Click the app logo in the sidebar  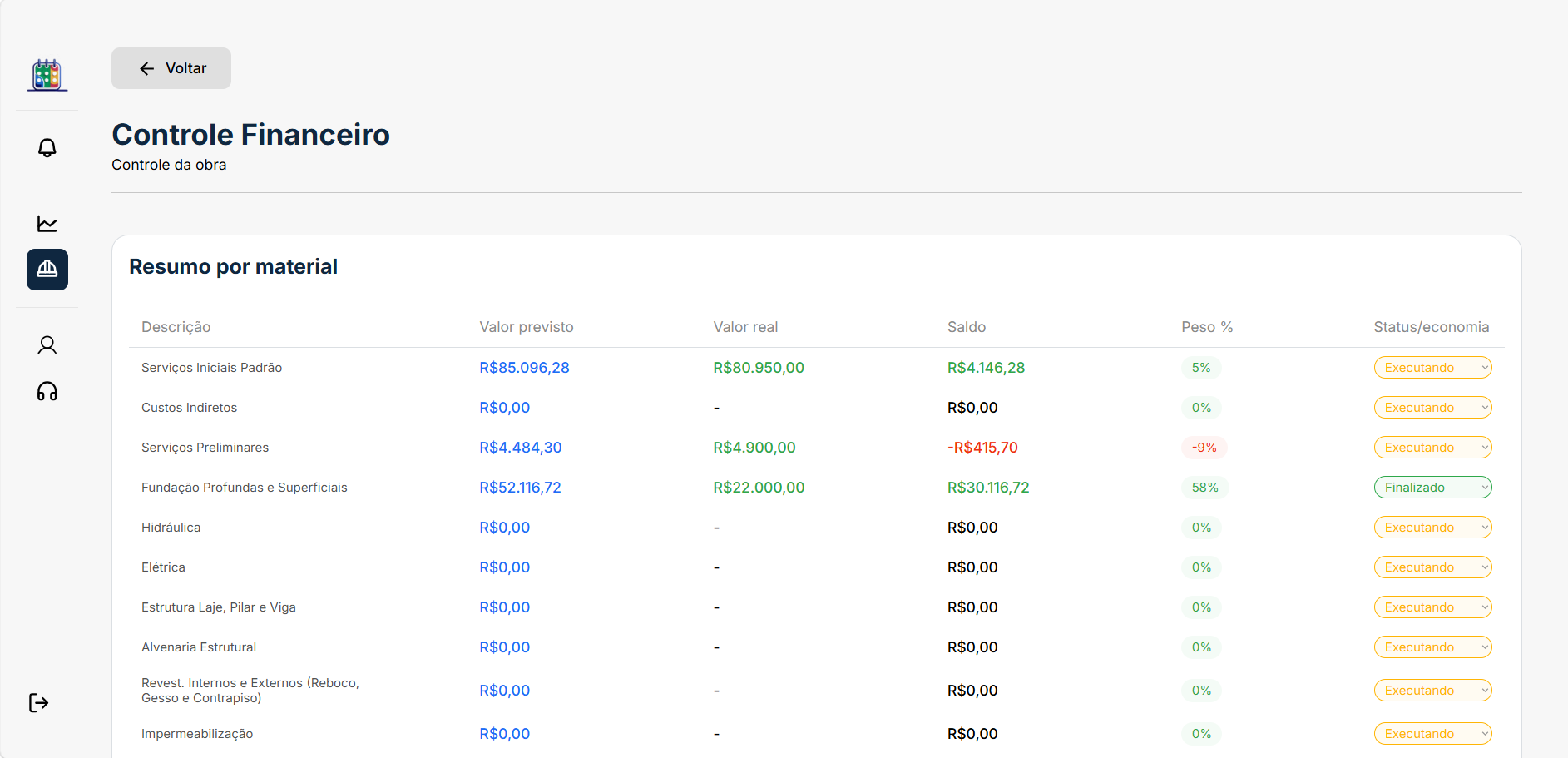click(47, 75)
